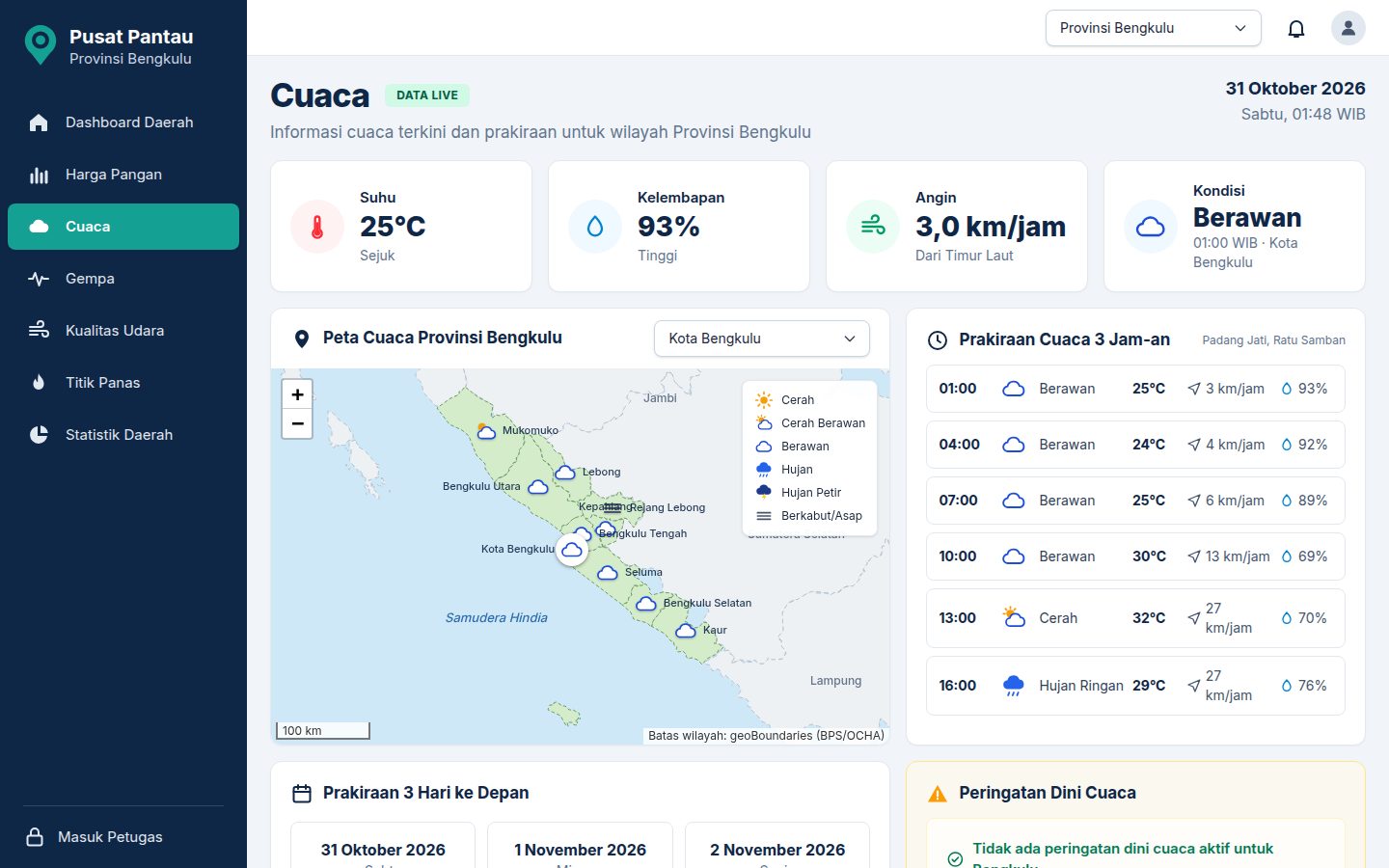Select the Kota Bengkulu cloud marker on map

pyautogui.click(x=572, y=550)
